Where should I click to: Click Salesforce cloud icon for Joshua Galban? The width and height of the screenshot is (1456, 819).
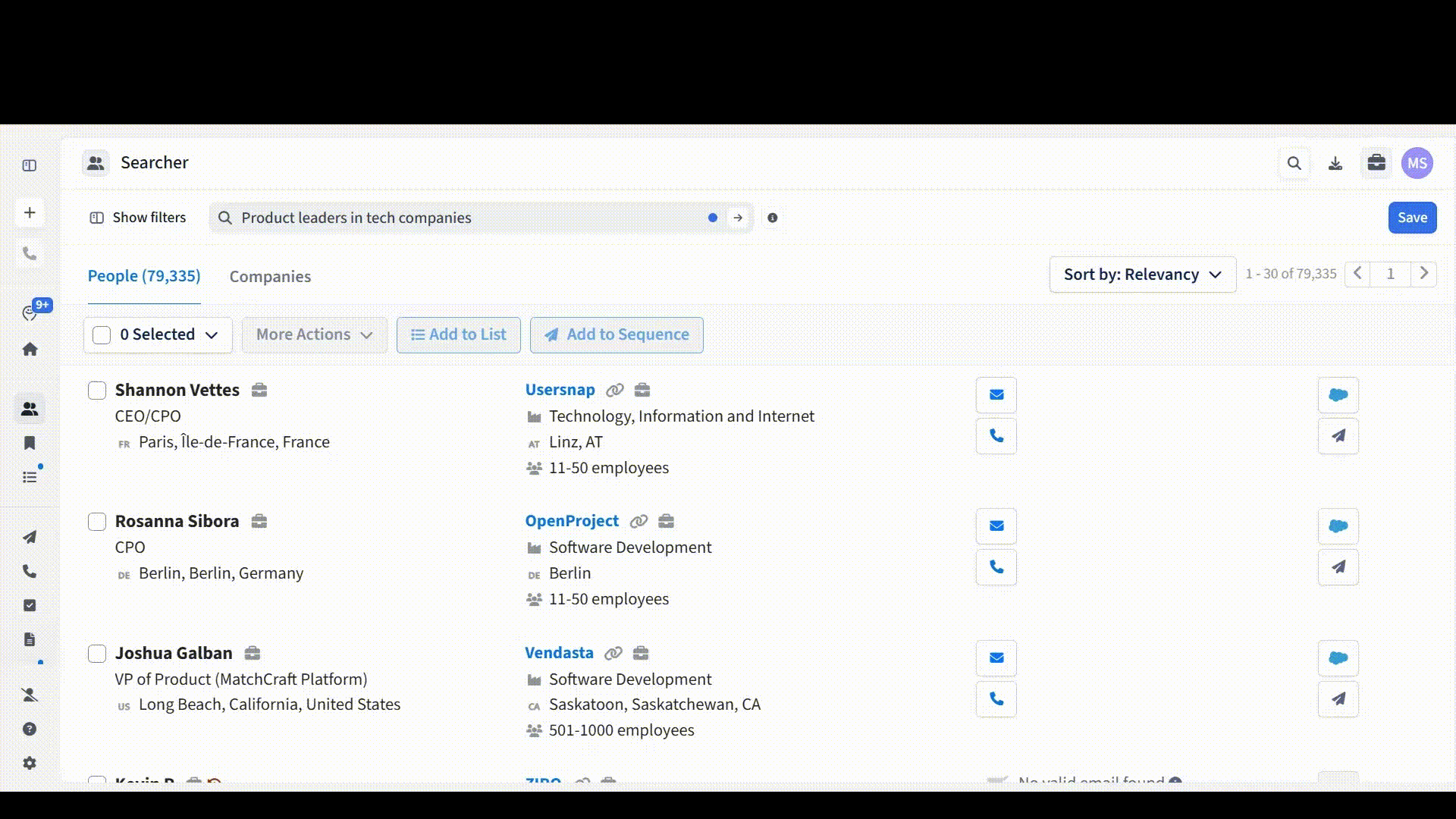[1338, 657]
